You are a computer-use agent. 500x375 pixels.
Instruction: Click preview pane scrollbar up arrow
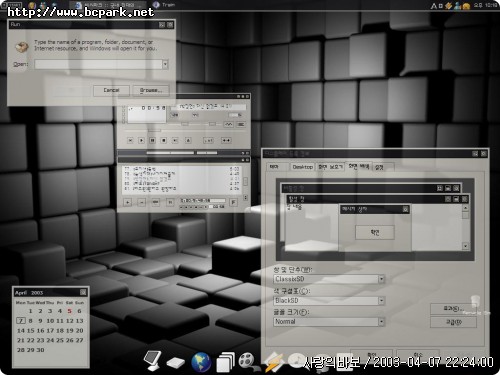tap(465, 208)
